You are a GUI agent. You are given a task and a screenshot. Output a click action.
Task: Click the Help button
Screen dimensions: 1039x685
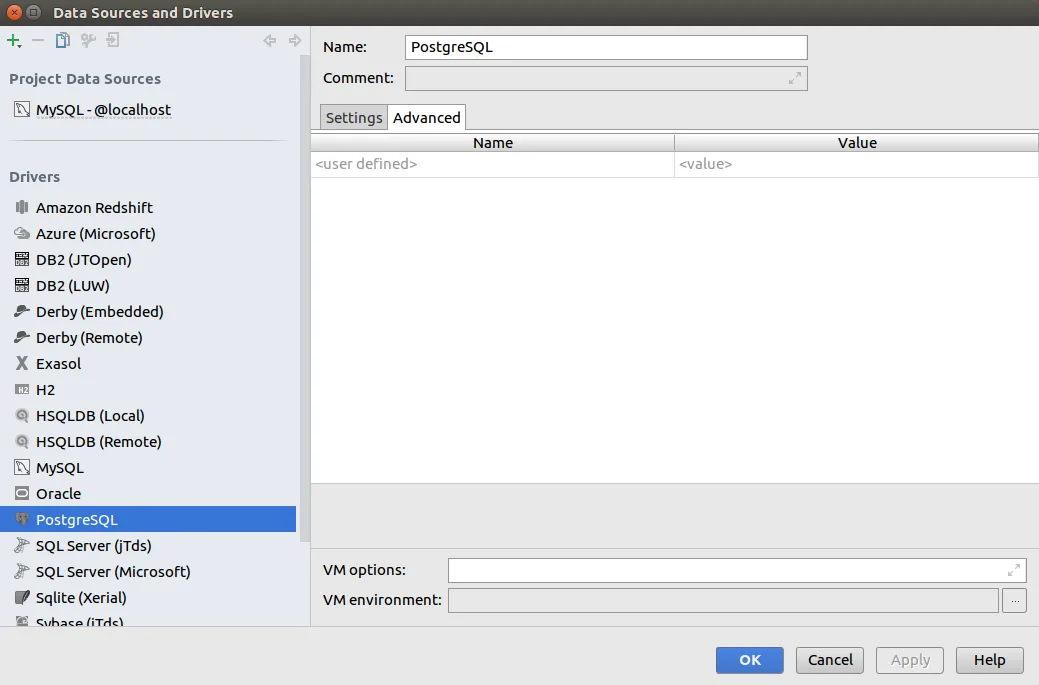point(989,660)
